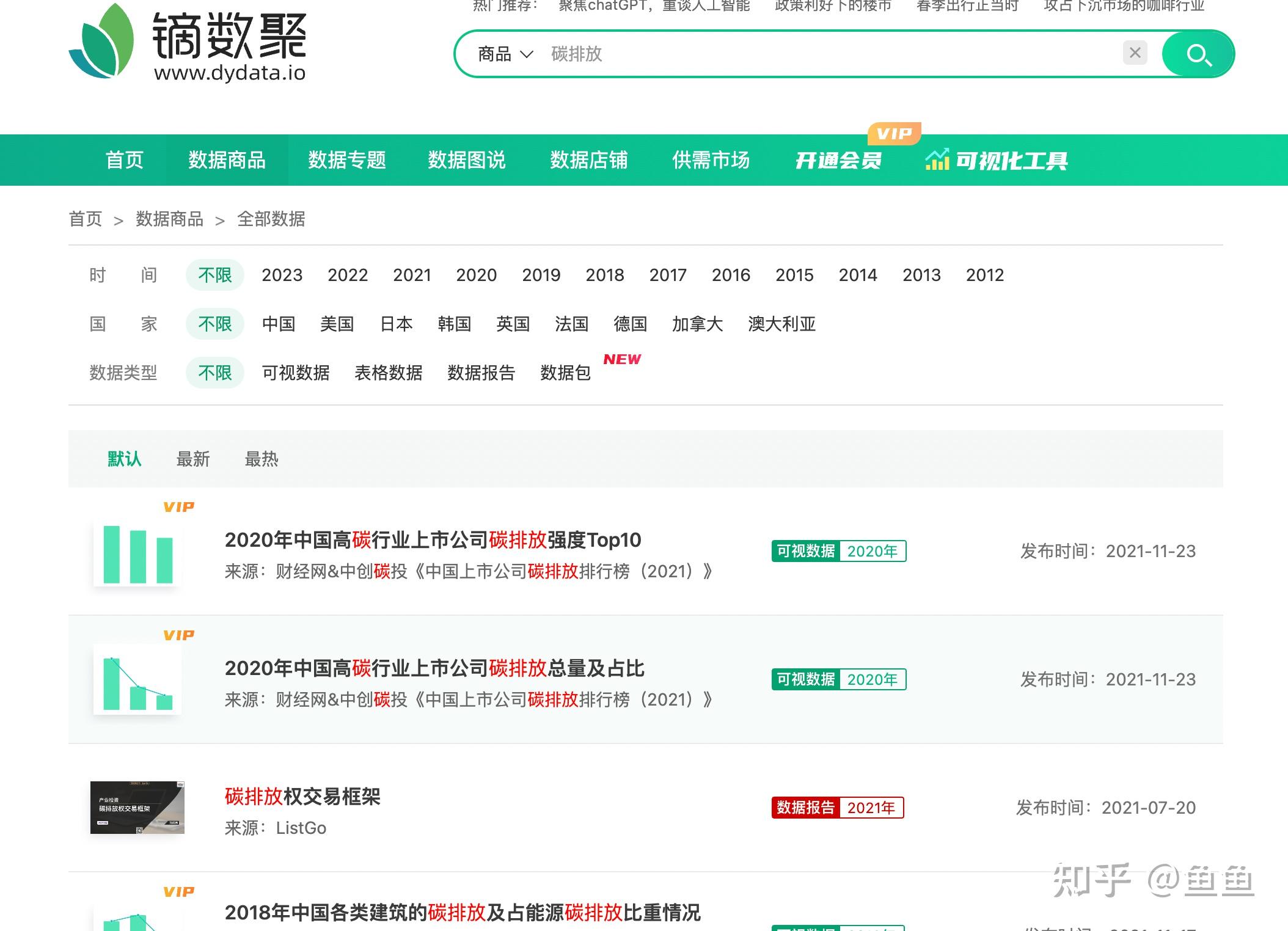Image resolution: width=1288 pixels, height=931 pixels.
Task: Go to 首页 via the breadcrumb link
Action: click(x=85, y=219)
